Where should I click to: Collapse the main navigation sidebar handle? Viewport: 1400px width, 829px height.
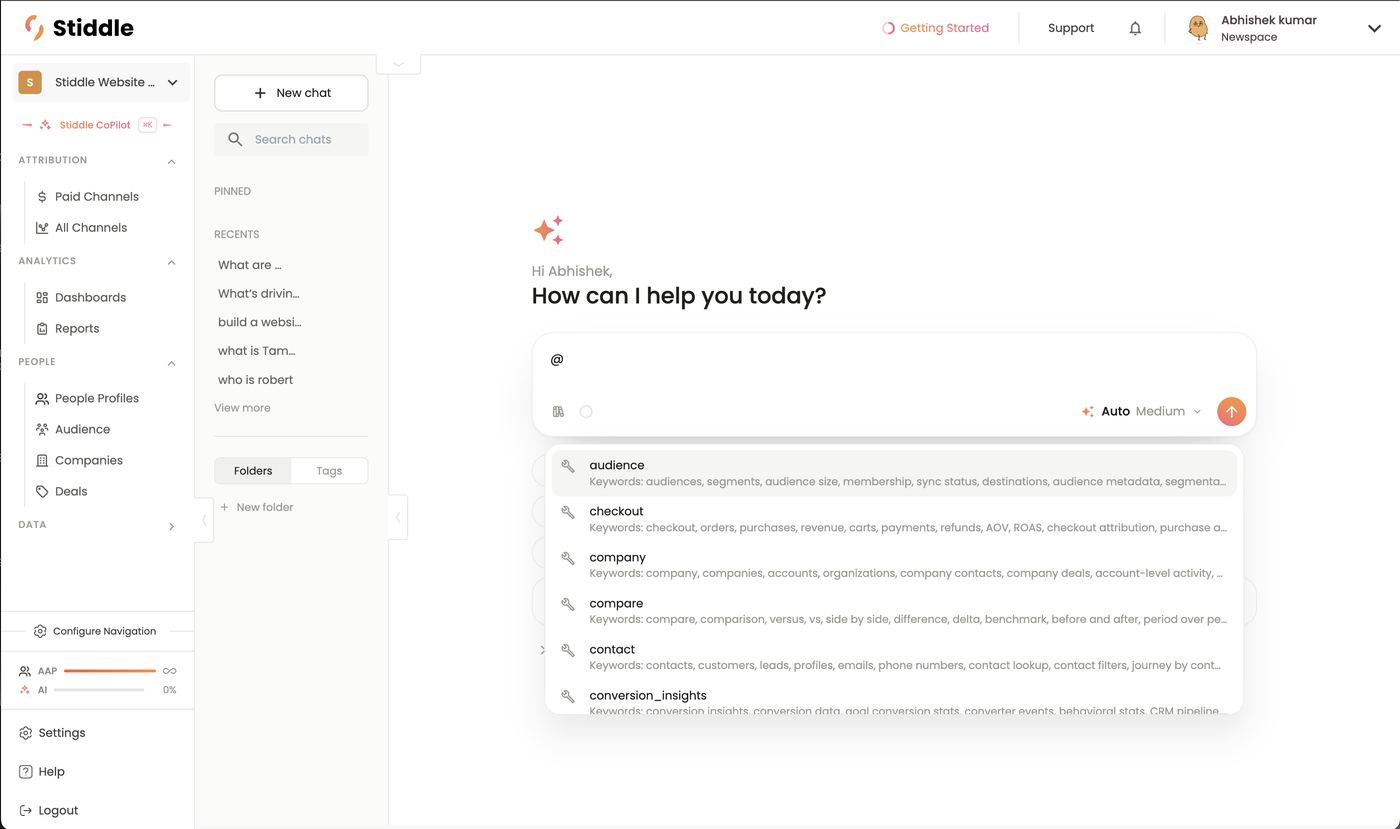tap(204, 520)
